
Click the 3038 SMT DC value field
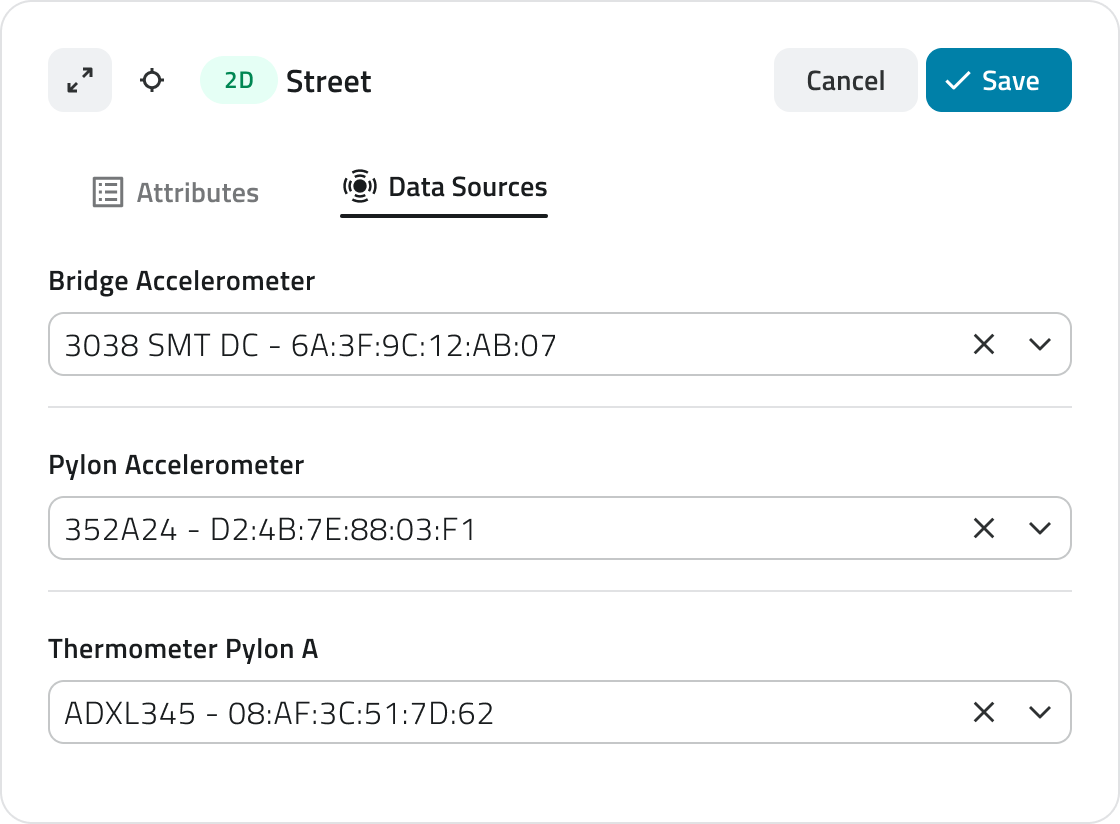[310, 345]
